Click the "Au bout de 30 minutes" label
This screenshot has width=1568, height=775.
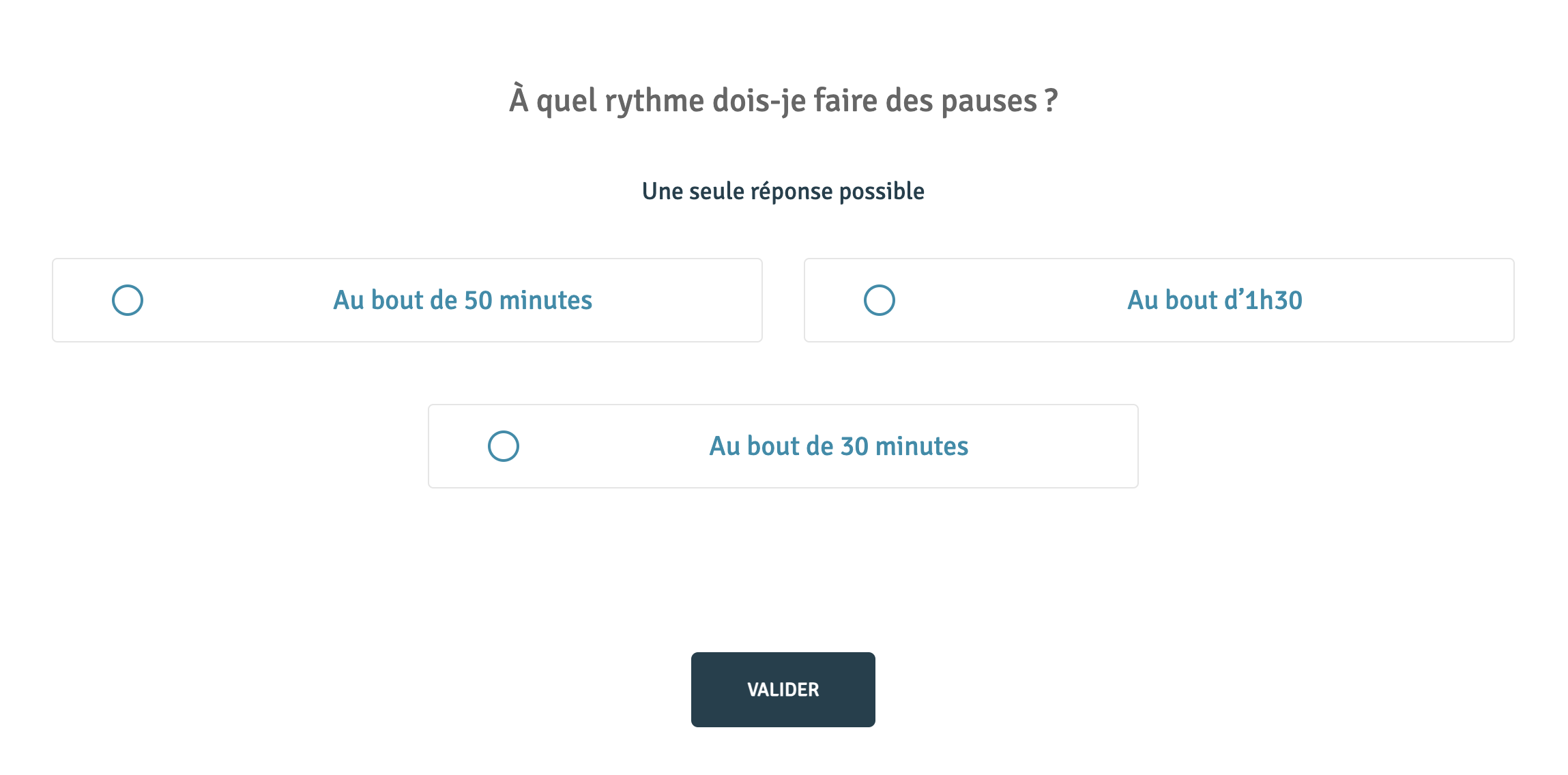(x=839, y=446)
